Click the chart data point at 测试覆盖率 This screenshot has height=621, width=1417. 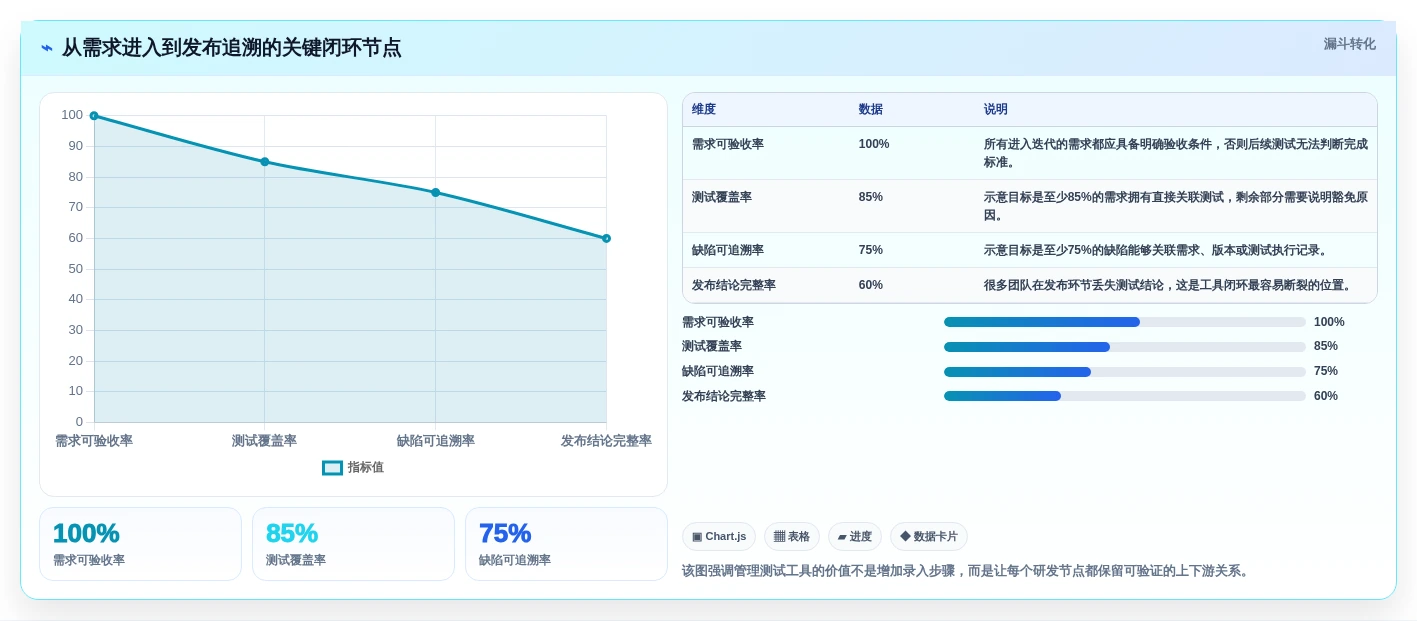[x=265, y=162]
